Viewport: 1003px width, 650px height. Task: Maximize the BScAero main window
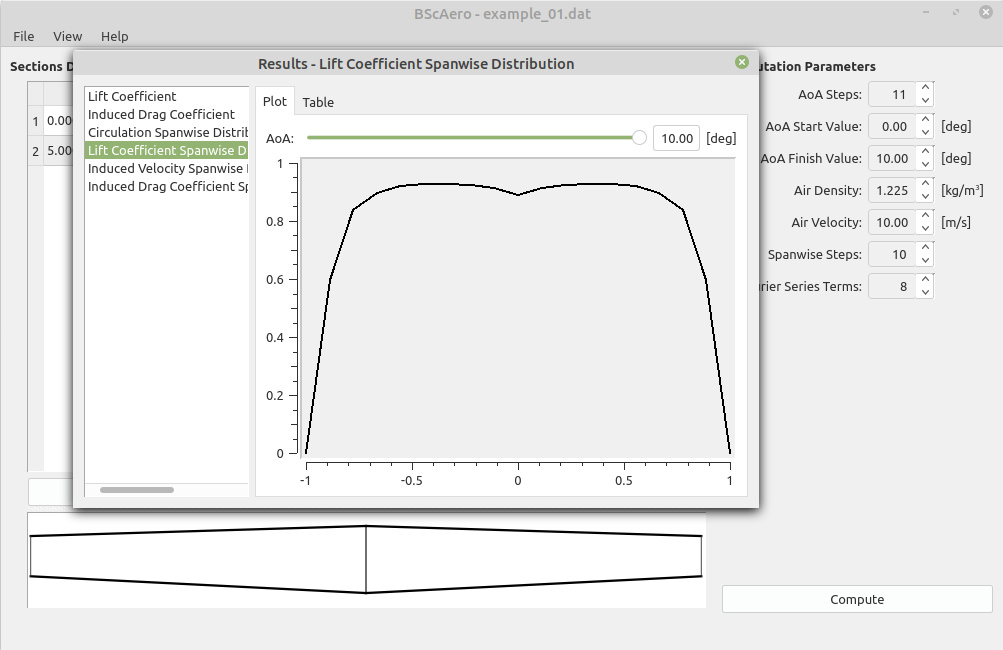pos(956,12)
